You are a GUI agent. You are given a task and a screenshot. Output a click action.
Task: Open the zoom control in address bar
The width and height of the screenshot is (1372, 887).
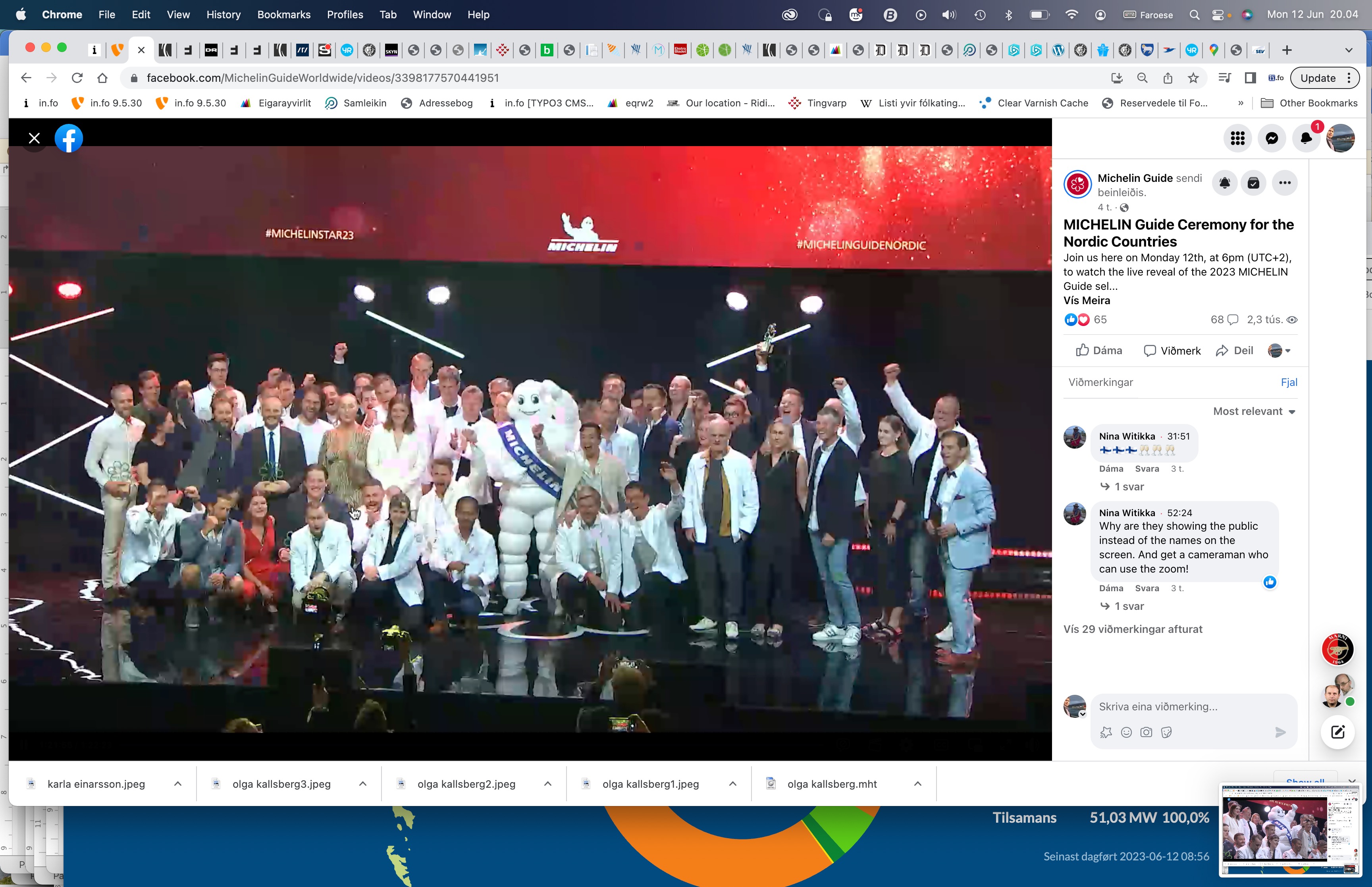click(1142, 78)
